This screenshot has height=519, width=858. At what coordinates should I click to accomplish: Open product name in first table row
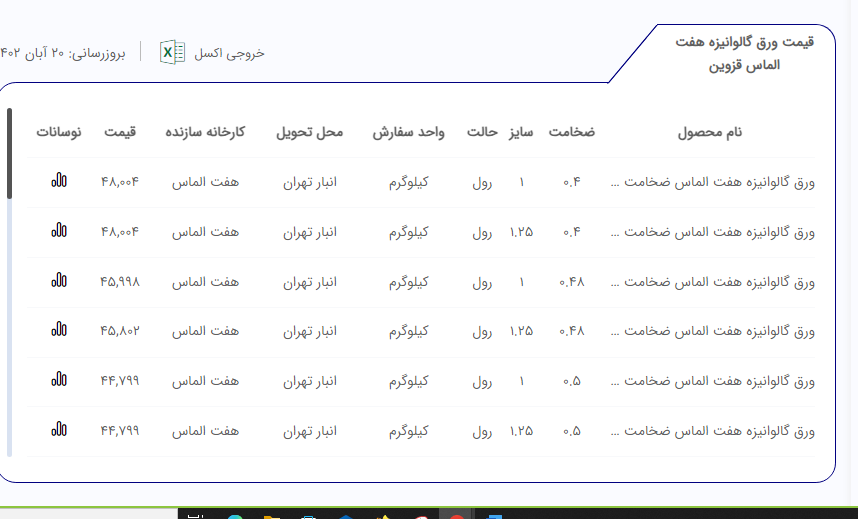pyautogui.click(x=712, y=182)
